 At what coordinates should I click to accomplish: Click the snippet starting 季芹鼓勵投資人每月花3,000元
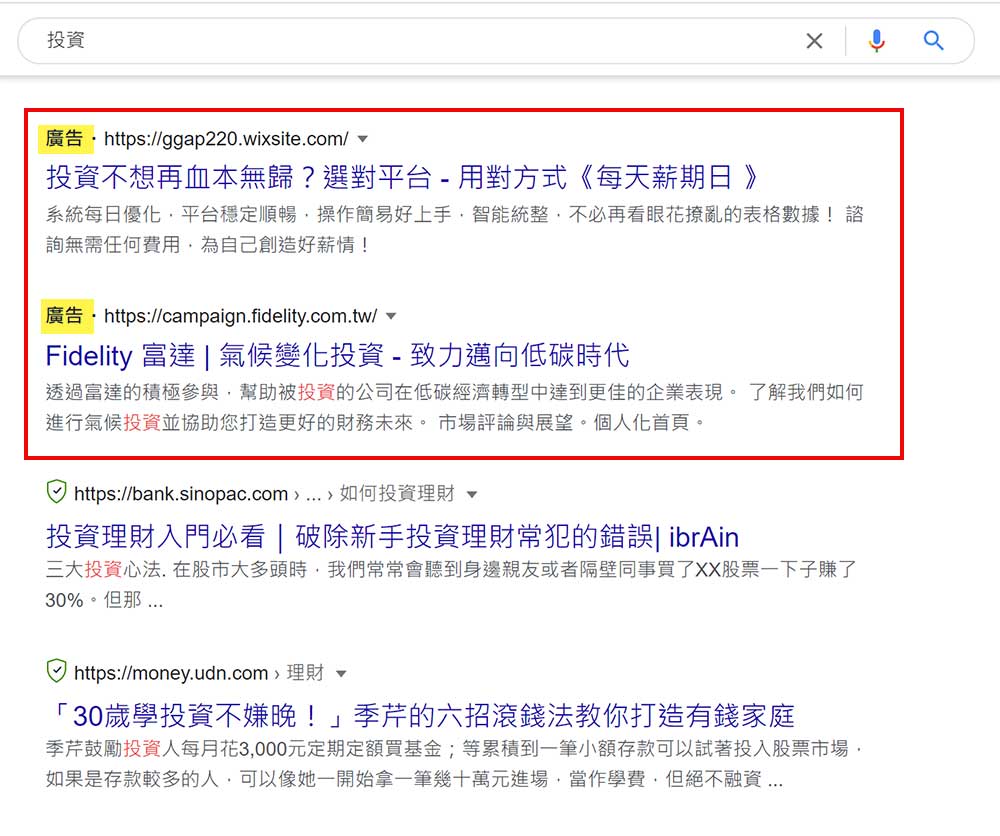point(454,763)
